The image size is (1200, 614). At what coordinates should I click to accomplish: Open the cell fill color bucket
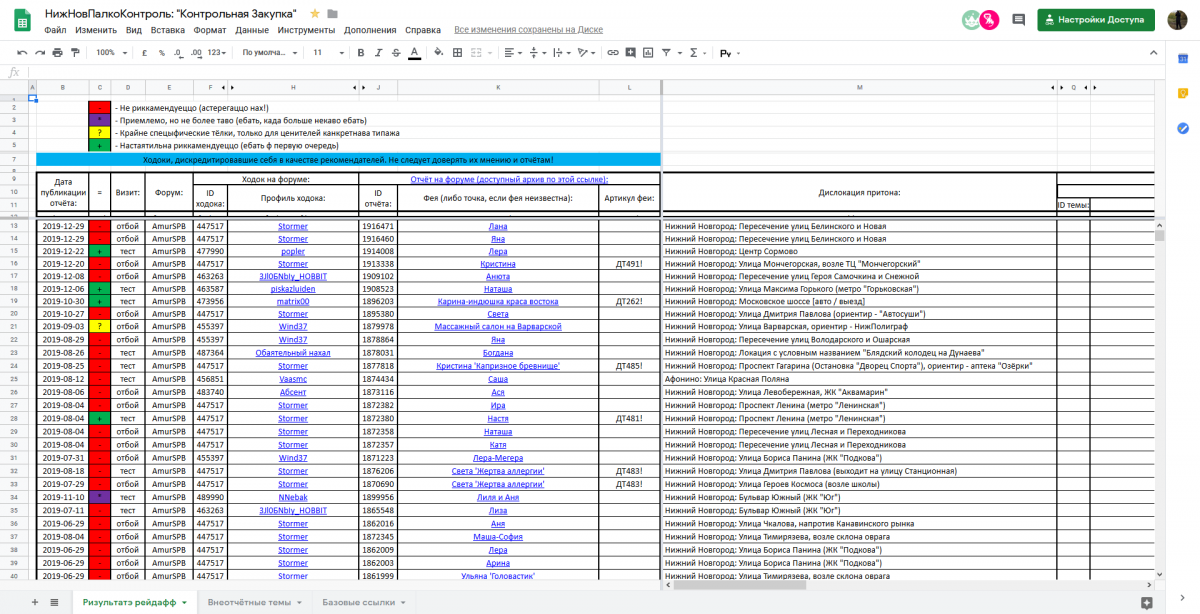[439, 52]
